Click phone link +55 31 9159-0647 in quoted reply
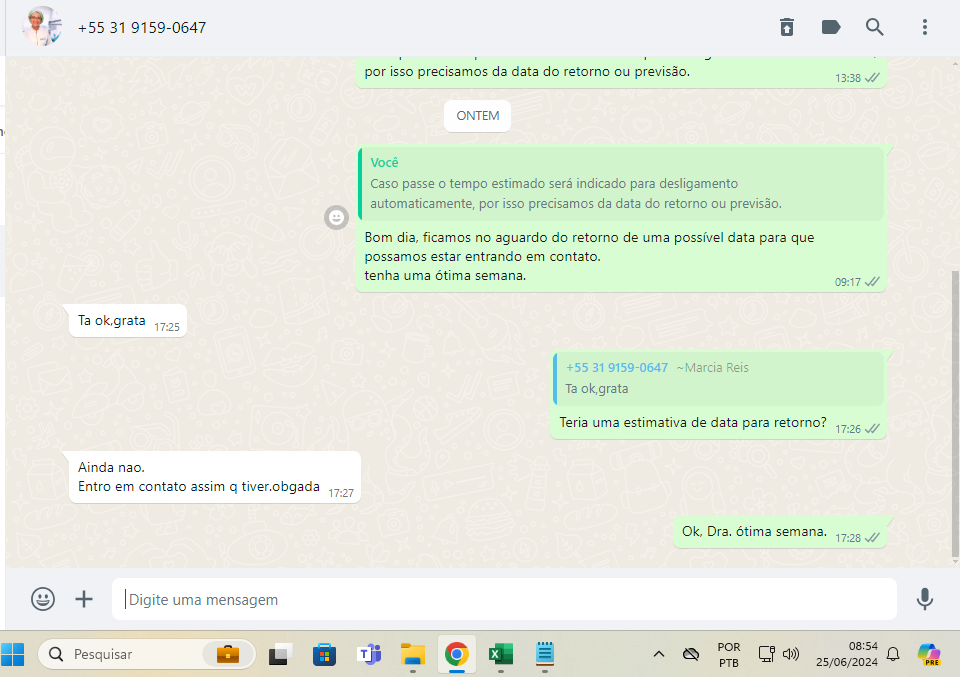The width and height of the screenshot is (960, 677). [x=617, y=367]
